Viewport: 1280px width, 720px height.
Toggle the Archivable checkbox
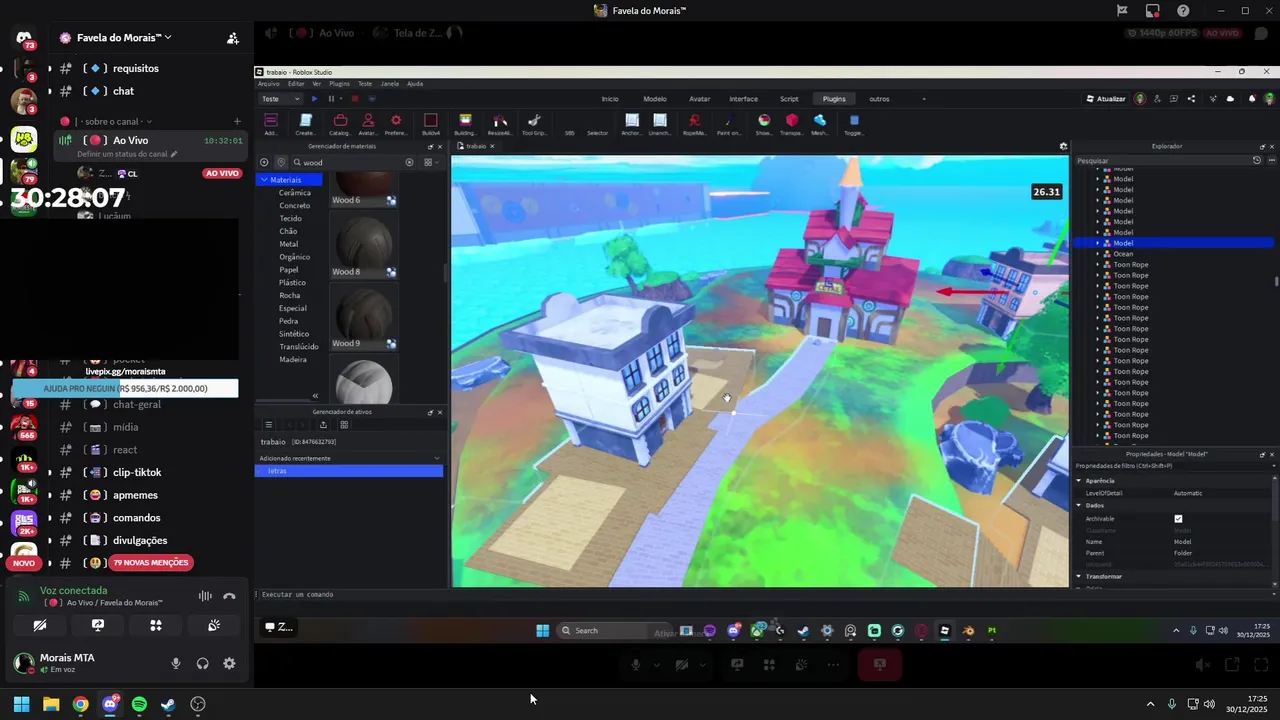click(x=1178, y=519)
